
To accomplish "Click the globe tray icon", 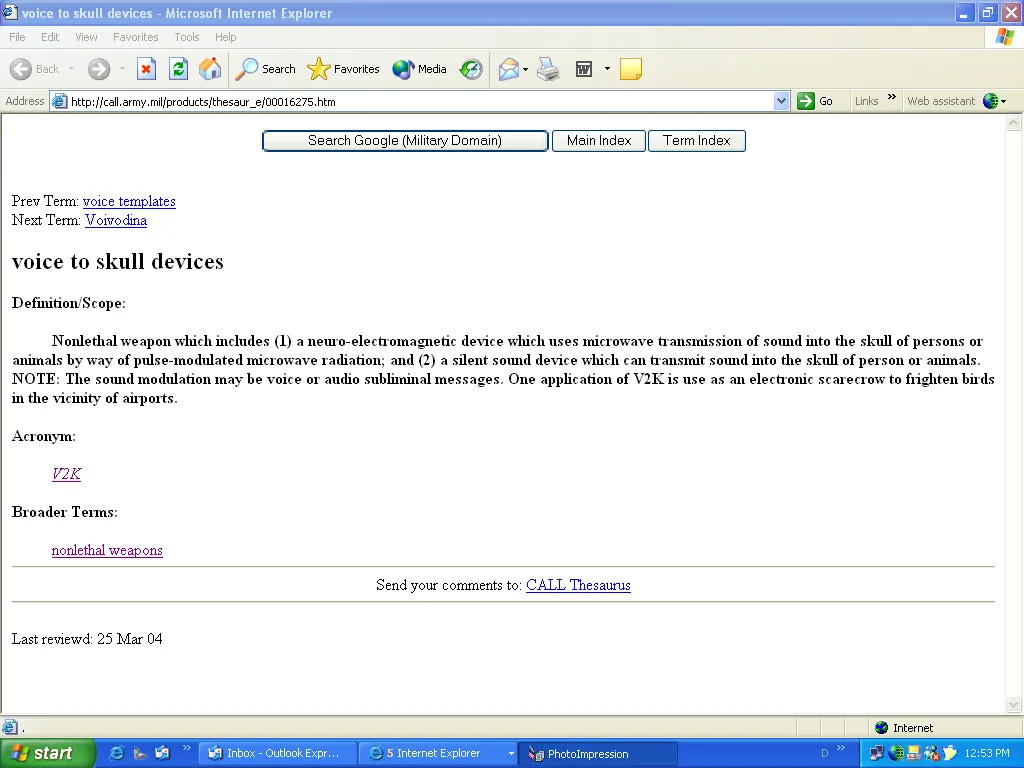I will 895,754.
